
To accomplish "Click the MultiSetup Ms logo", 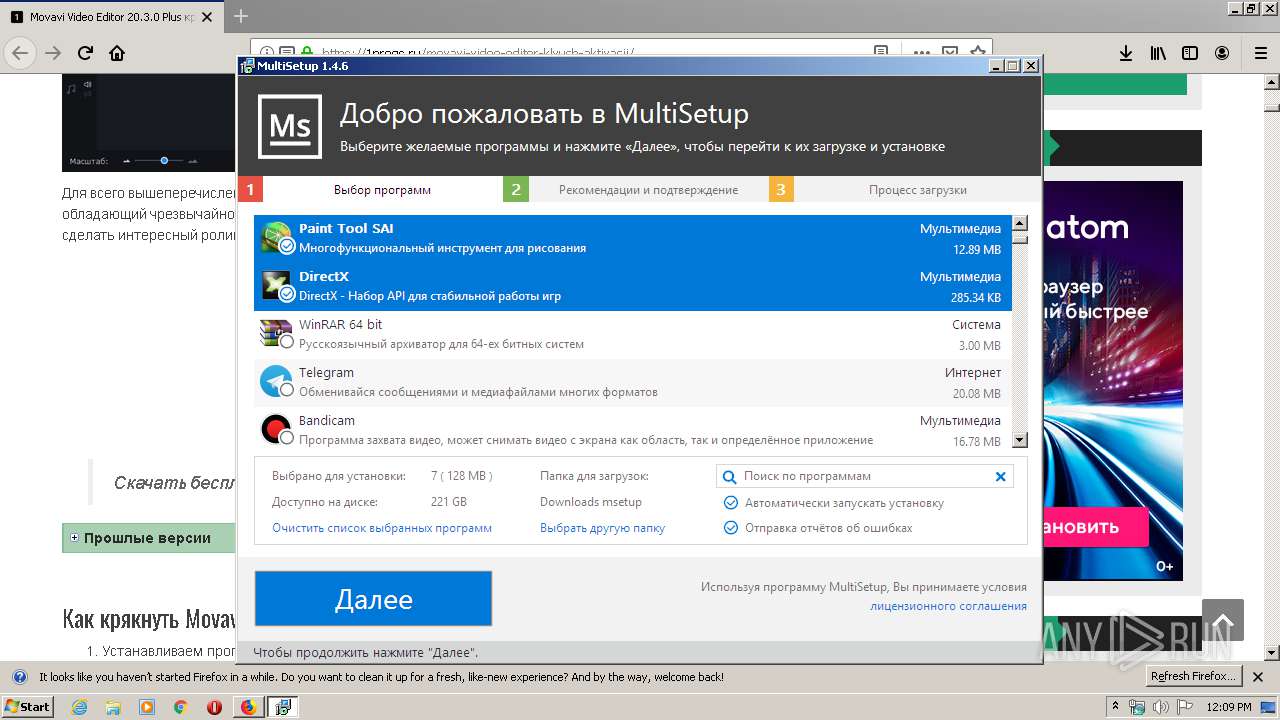I will click(x=290, y=127).
